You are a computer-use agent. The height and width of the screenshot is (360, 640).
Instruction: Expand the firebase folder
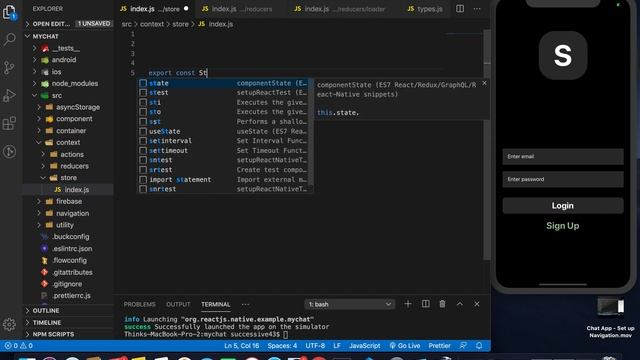tap(68, 202)
